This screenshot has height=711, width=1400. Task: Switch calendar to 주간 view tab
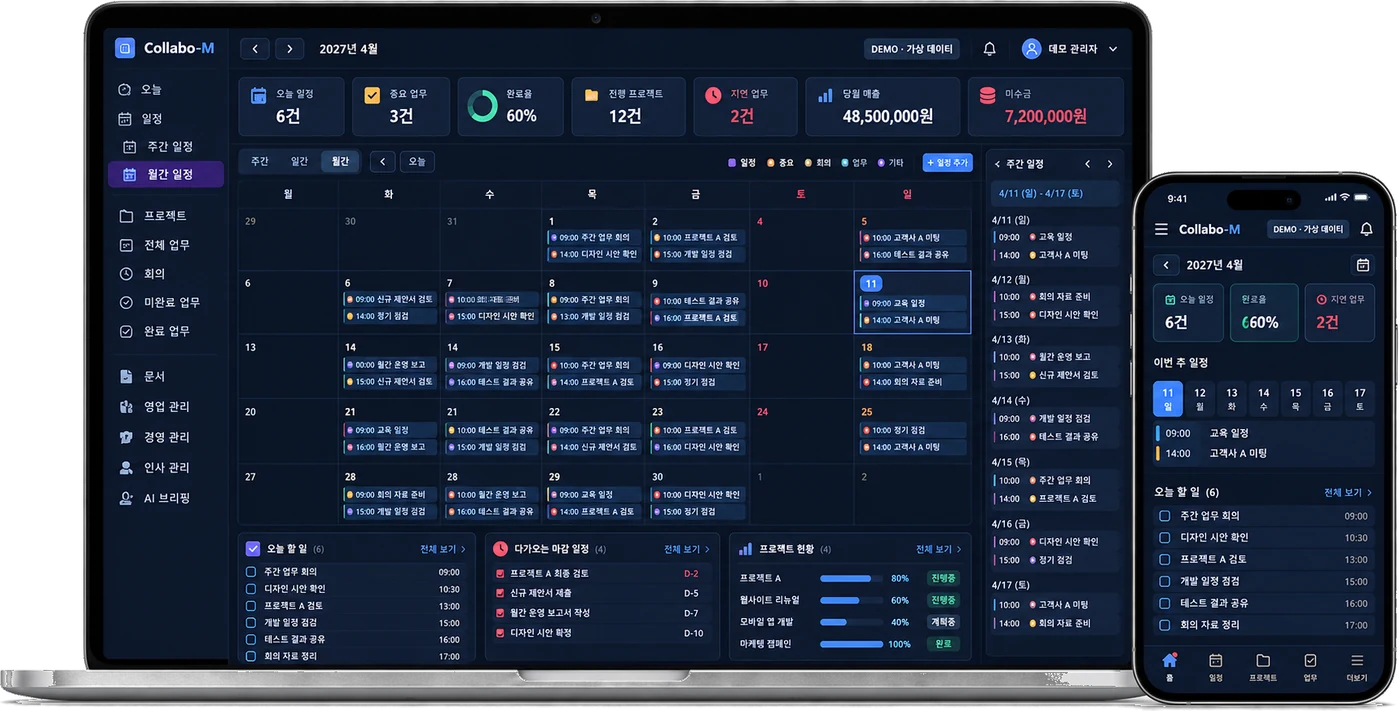pyautogui.click(x=260, y=161)
